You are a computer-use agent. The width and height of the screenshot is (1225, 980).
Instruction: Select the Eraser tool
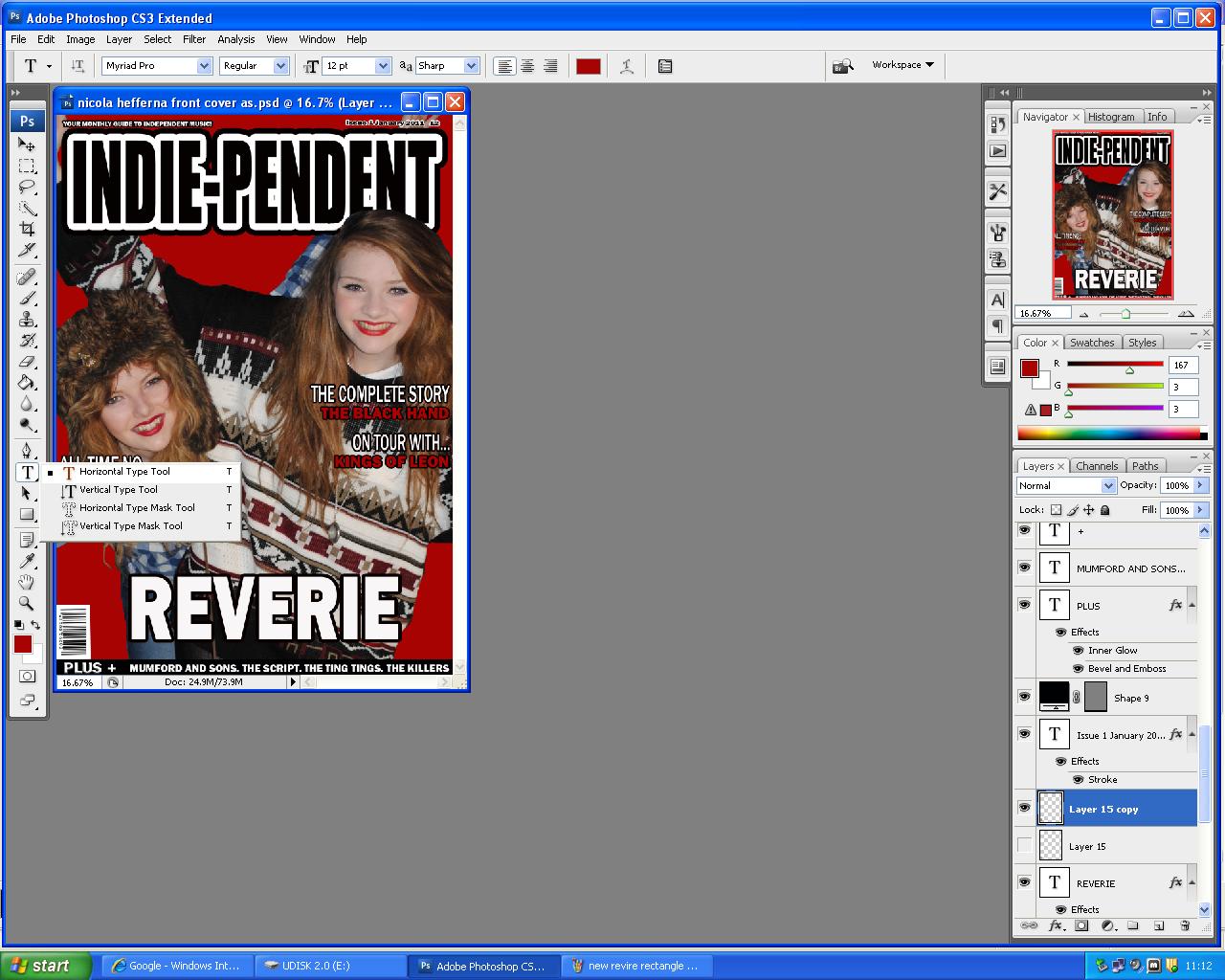pos(27,362)
